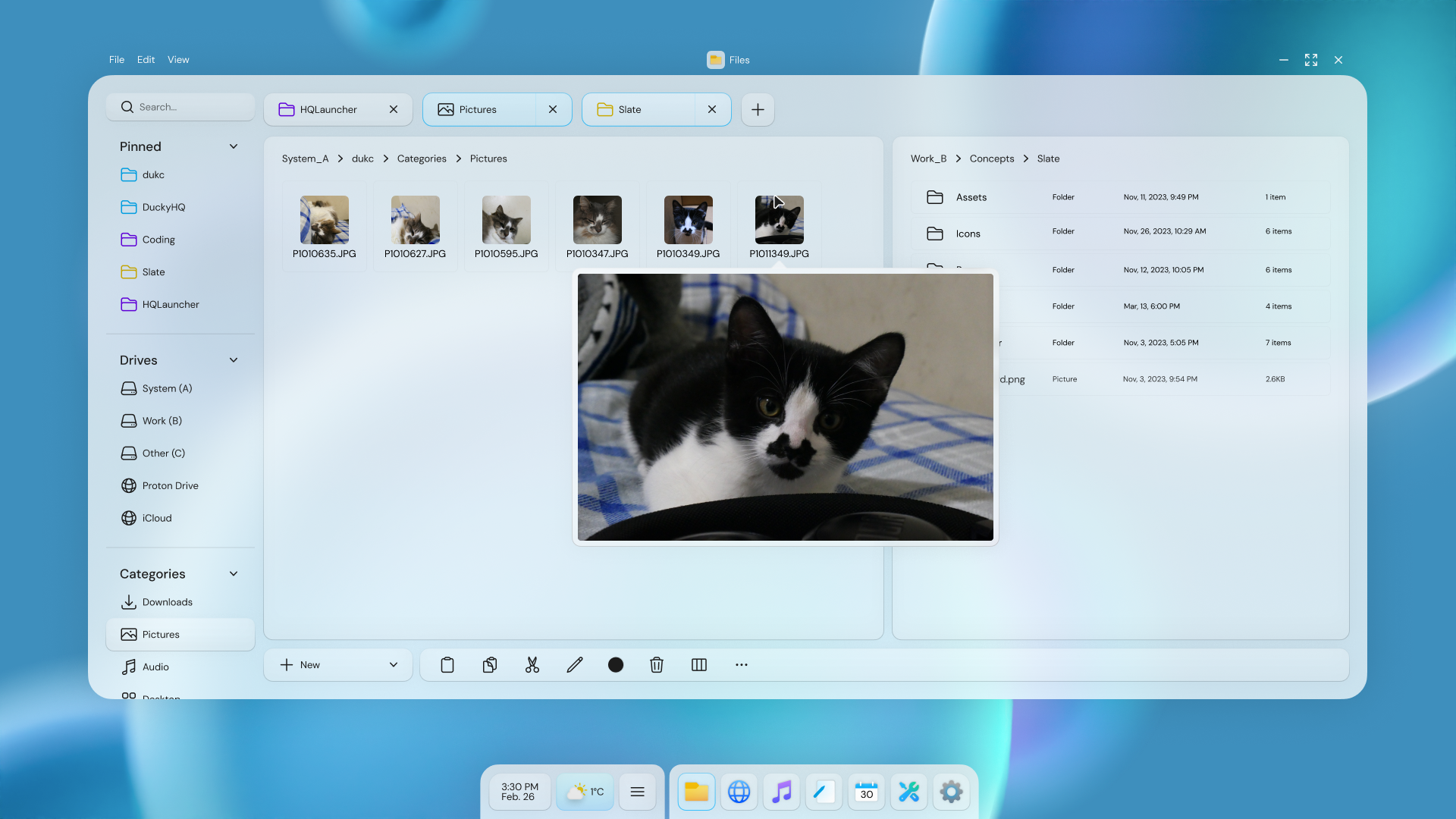Open the Edit menu
1456x819 pixels.
coord(146,60)
